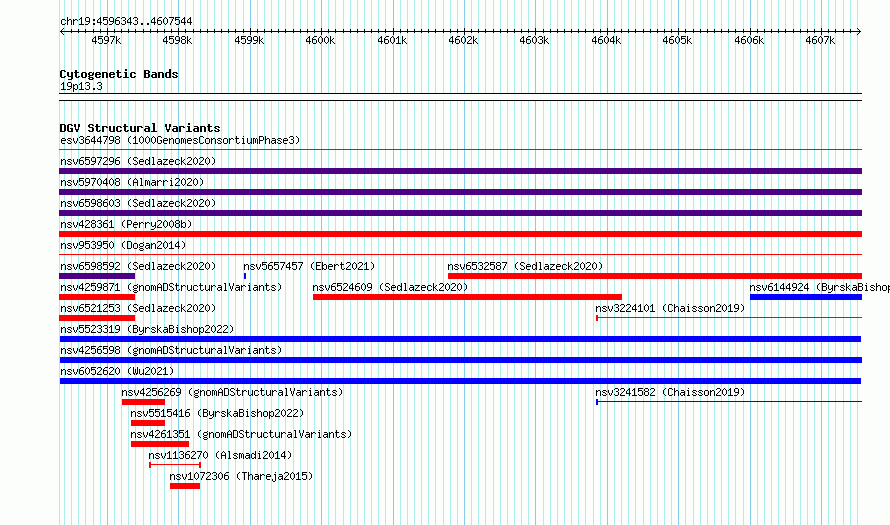
Task: Select the purple nsv6597296 variant bar
Action: point(460,171)
